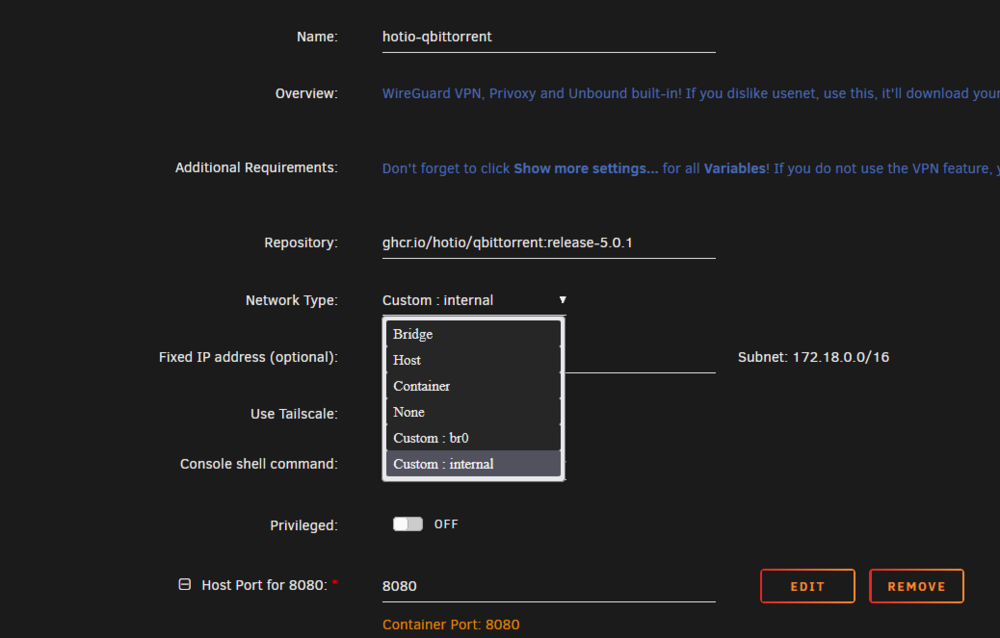Open the Show more settings link text
The width and height of the screenshot is (1000, 638).
[x=585, y=168]
